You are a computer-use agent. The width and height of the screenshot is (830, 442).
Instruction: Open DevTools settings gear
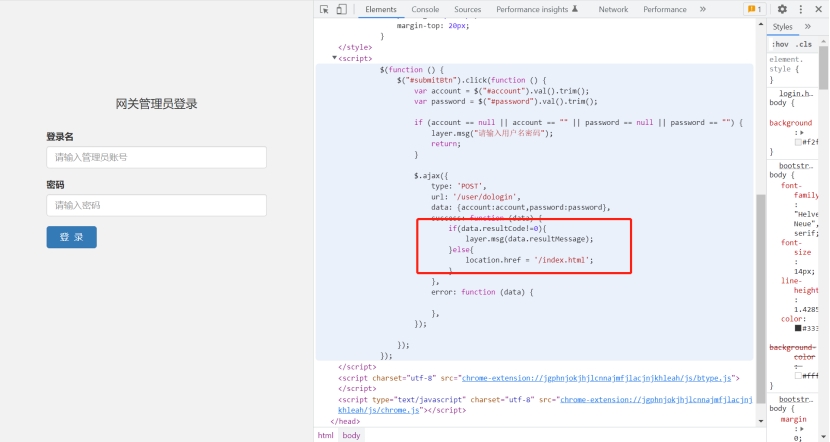[x=782, y=9]
